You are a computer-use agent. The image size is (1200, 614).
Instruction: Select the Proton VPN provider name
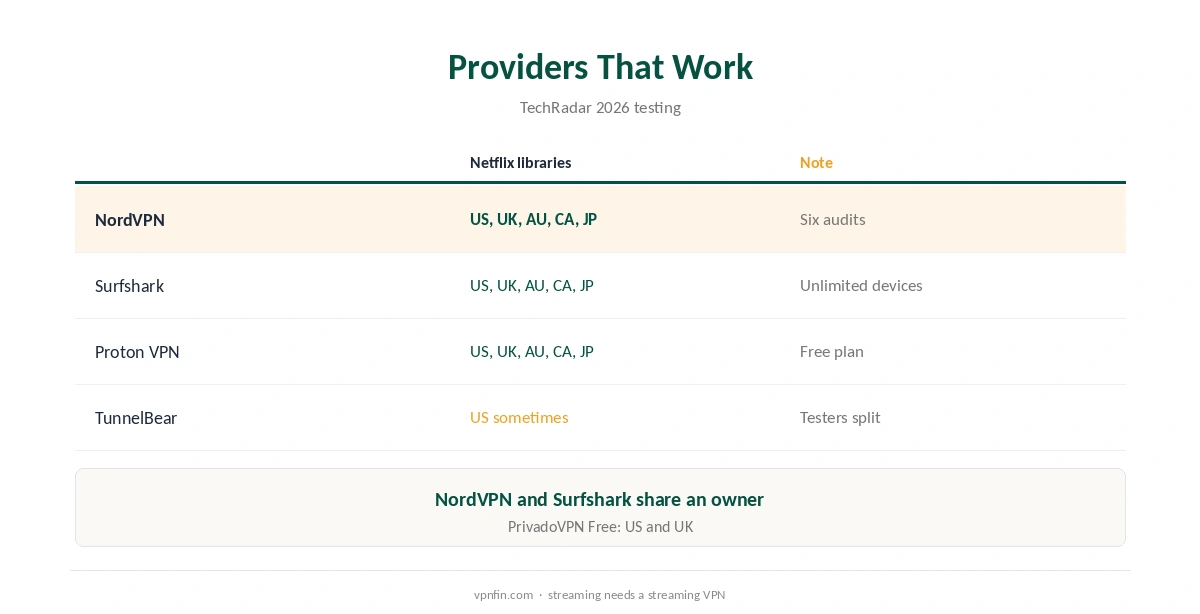[x=137, y=351]
